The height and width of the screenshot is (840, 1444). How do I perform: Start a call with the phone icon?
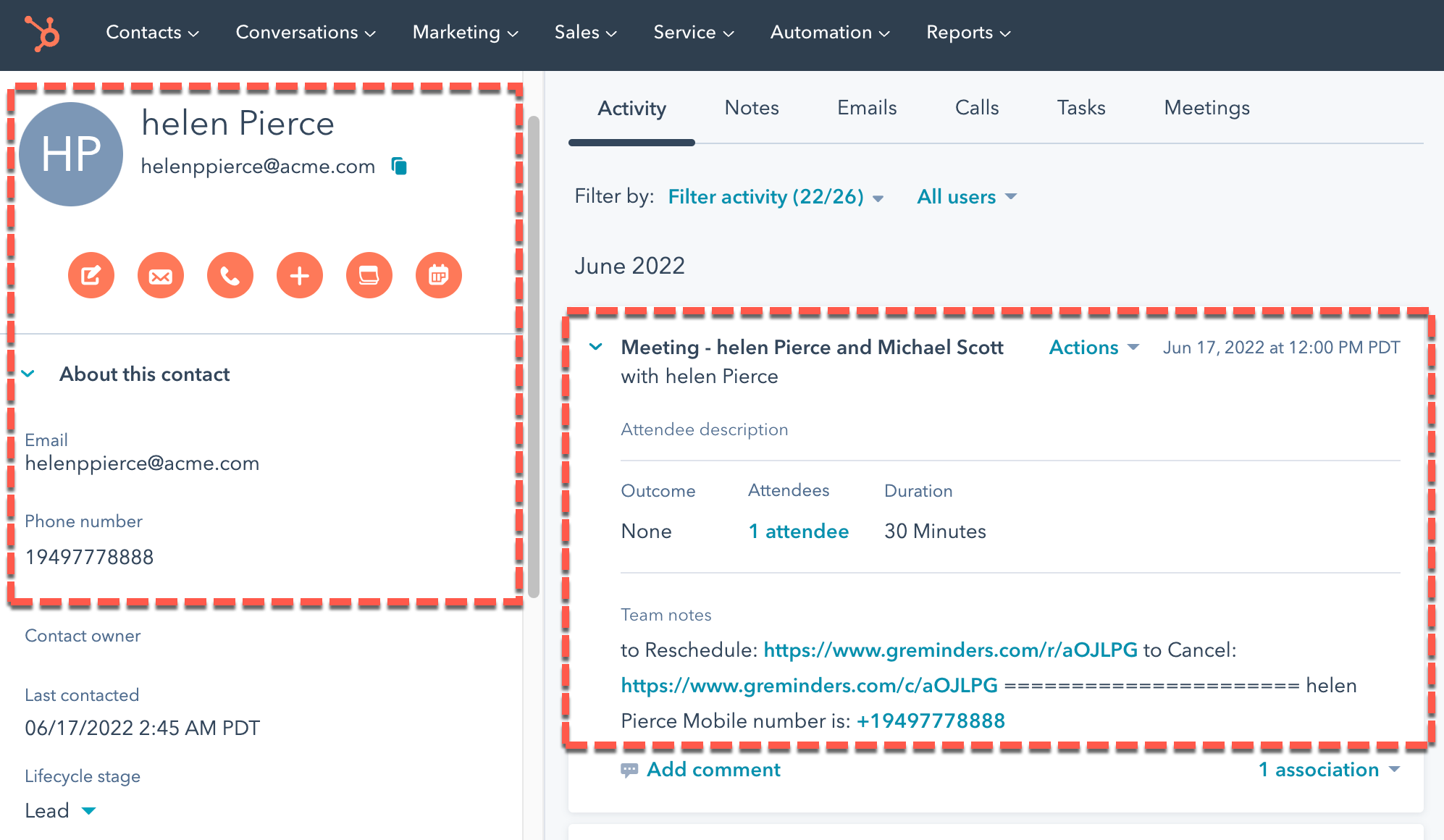(230, 275)
